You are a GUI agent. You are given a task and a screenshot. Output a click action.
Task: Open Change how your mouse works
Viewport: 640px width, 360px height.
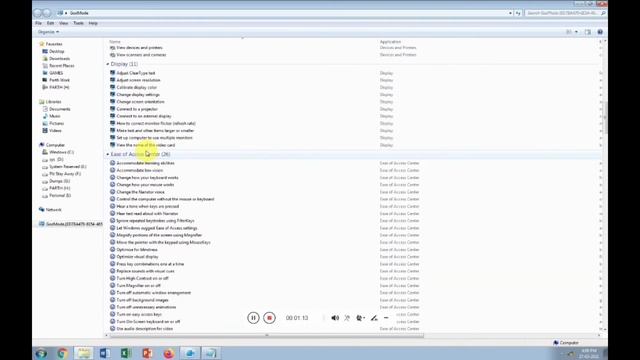point(145,184)
